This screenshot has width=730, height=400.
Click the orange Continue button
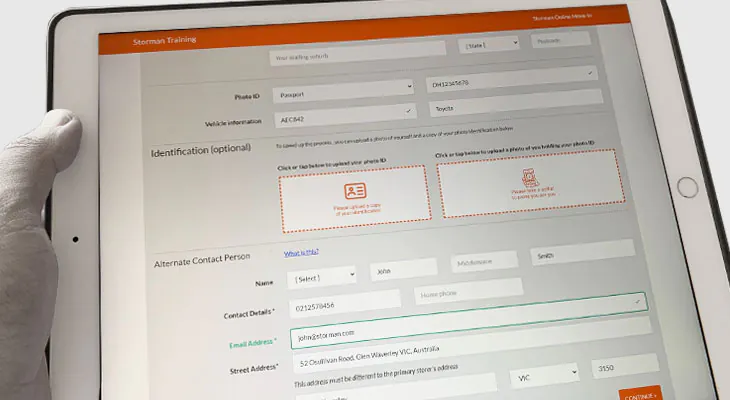[641, 394]
